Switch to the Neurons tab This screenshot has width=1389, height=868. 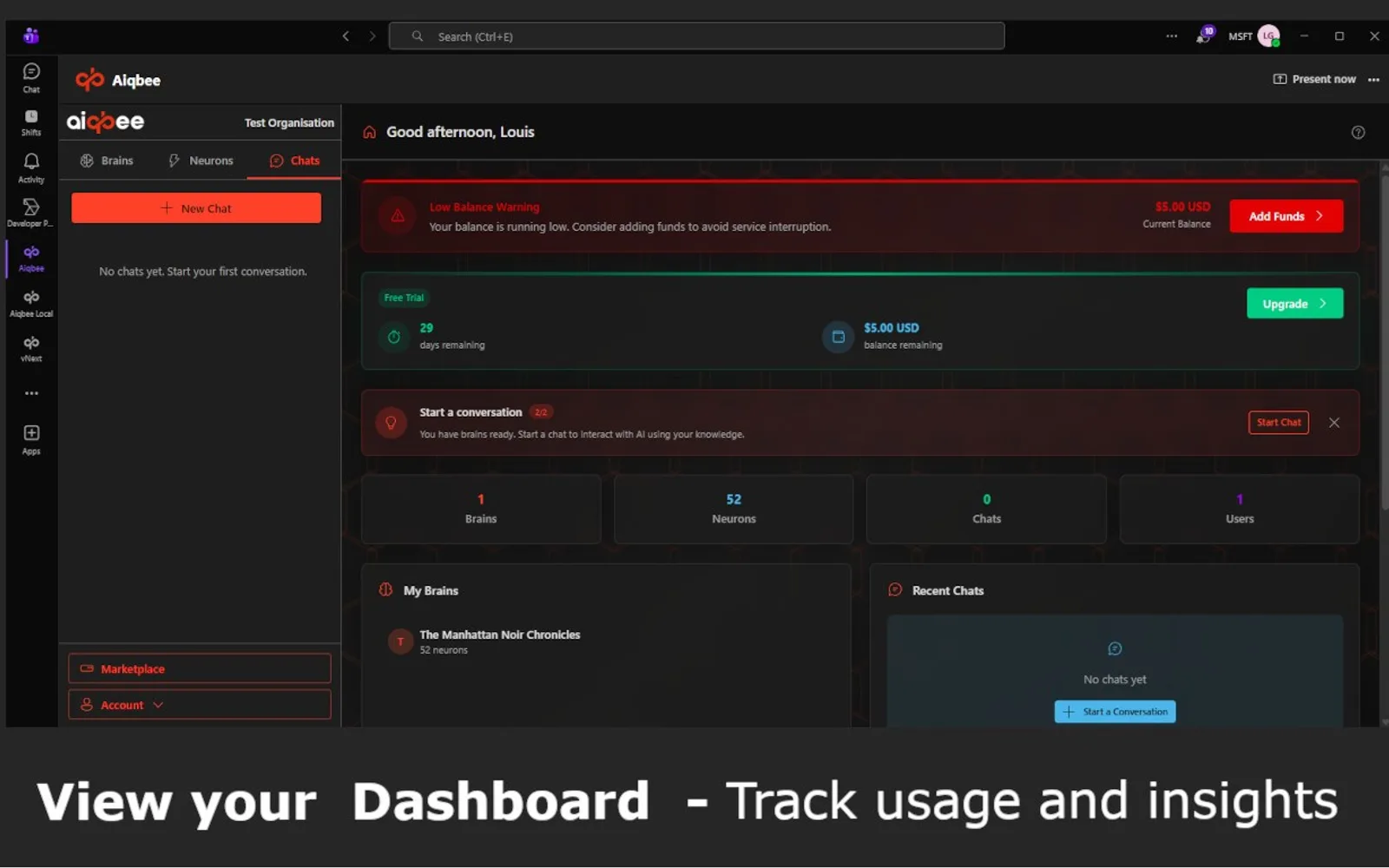pyautogui.click(x=201, y=161)
